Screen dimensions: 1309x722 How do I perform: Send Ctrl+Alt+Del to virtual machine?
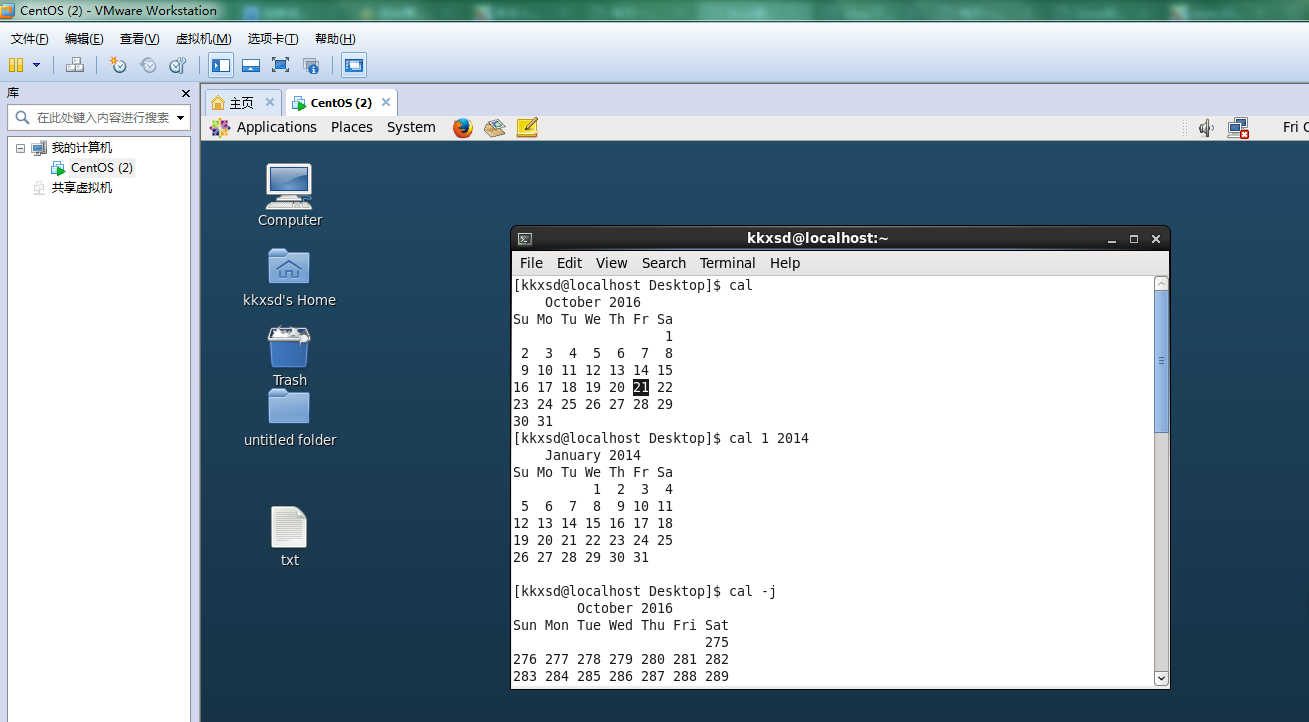point(75,65)
